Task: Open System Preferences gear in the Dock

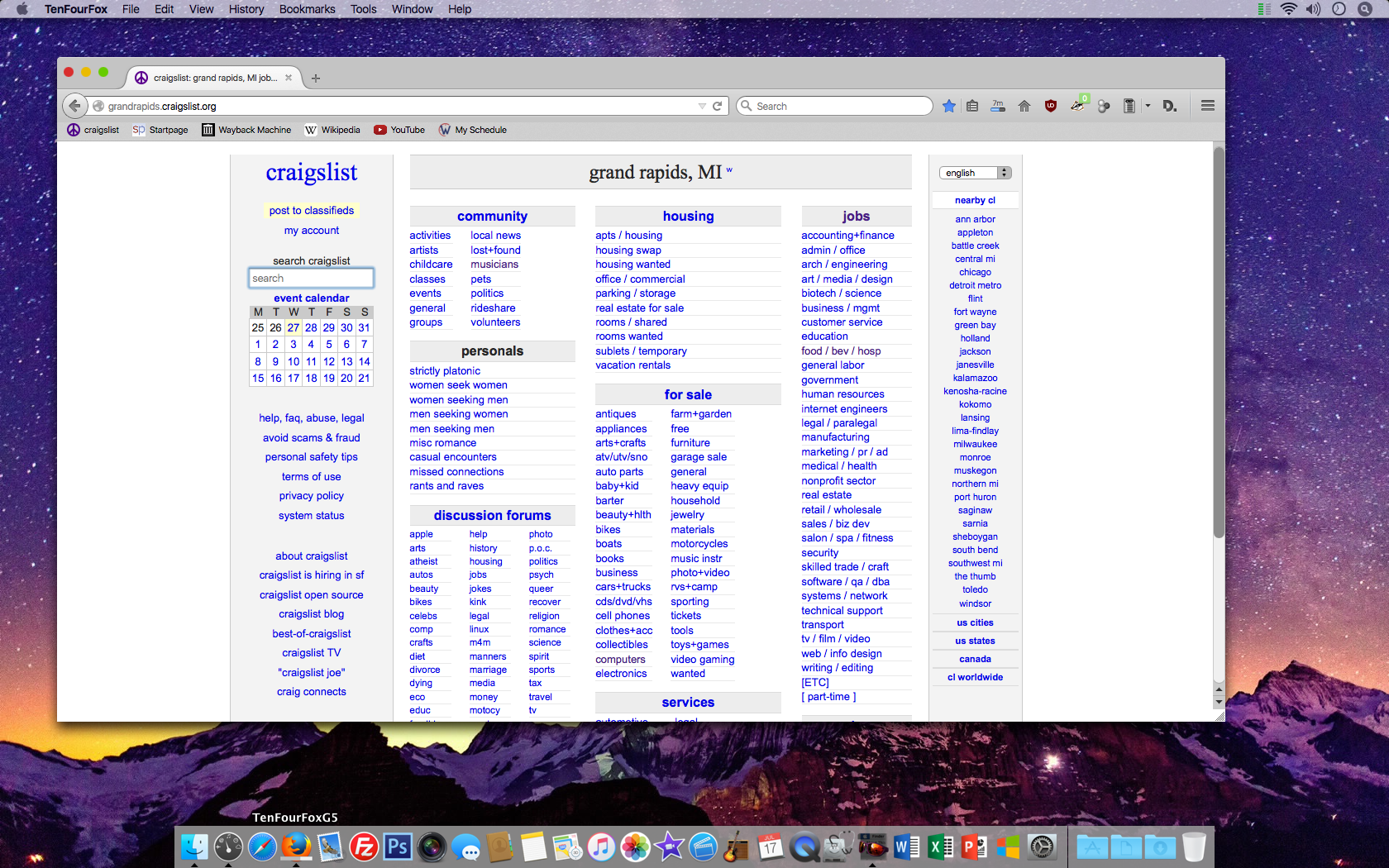Action: pos(1043,847)
